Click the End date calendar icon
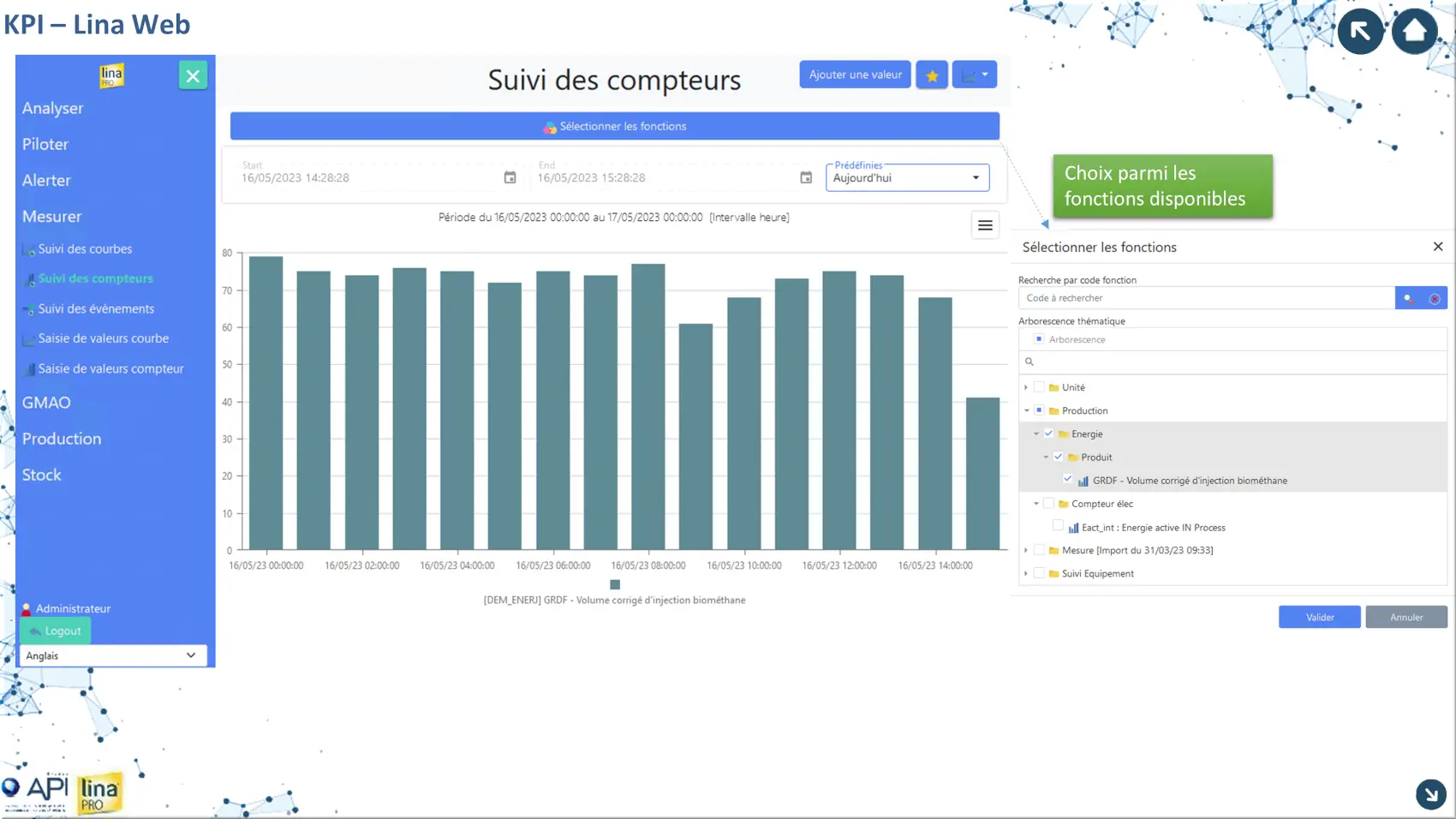Screen dimensions: 1456x819 click(x=806, y=177)
